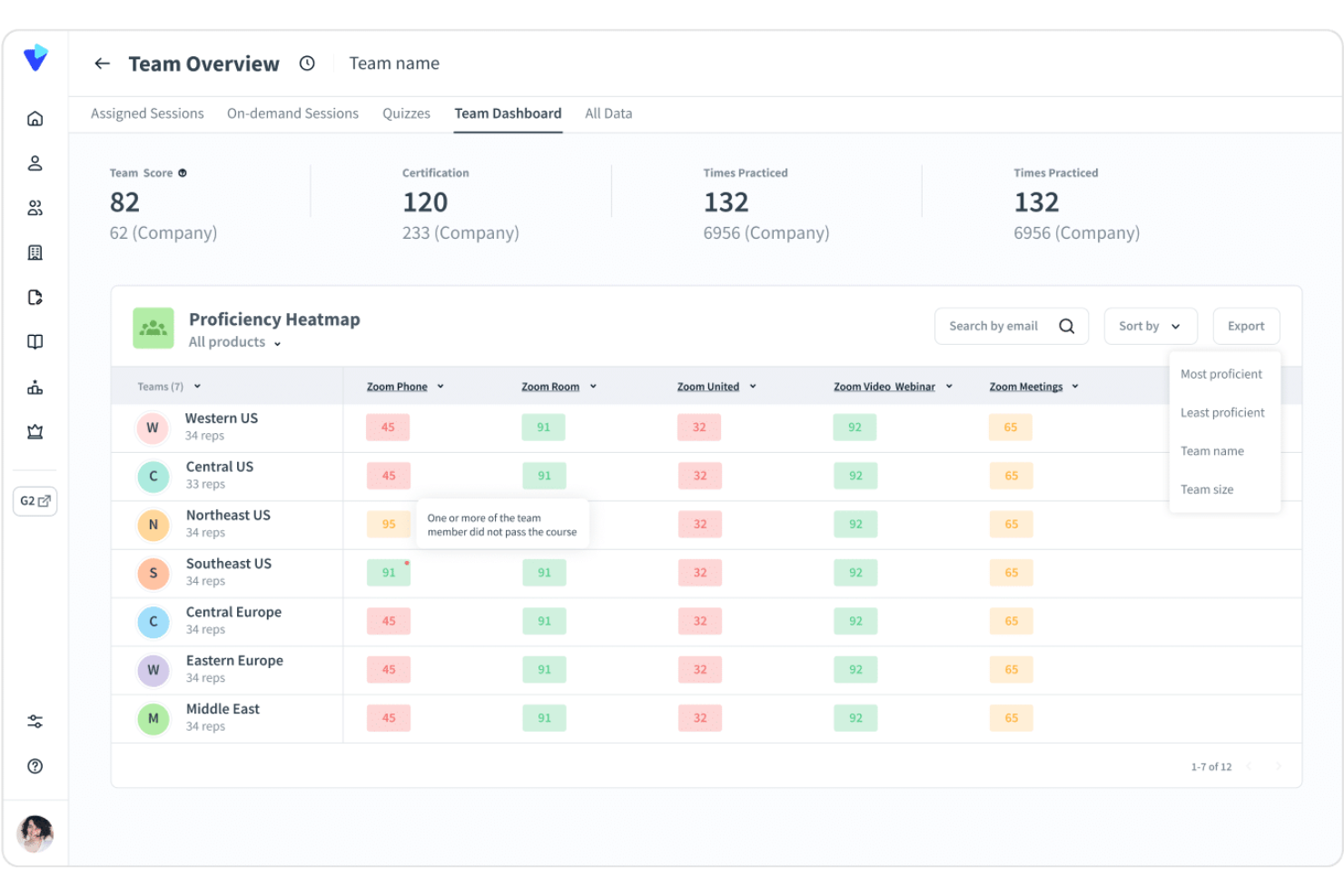Switch to the Assigned Sessions tab

pyautogui.click(x=146, y=113)
